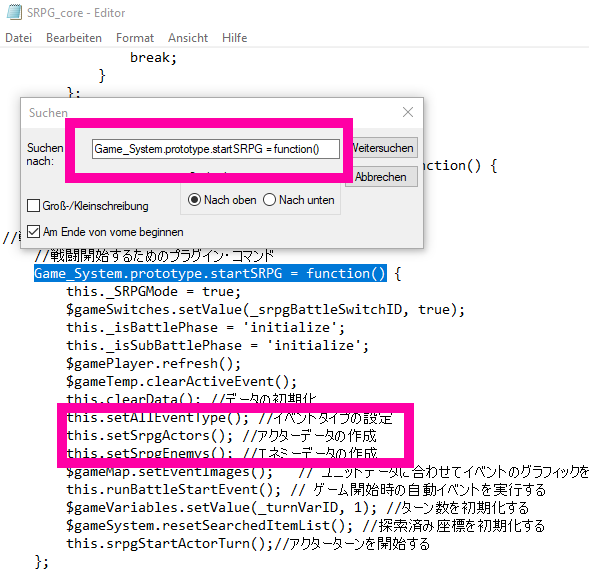Close the Suchen dialog with X

tap(408, 112)
